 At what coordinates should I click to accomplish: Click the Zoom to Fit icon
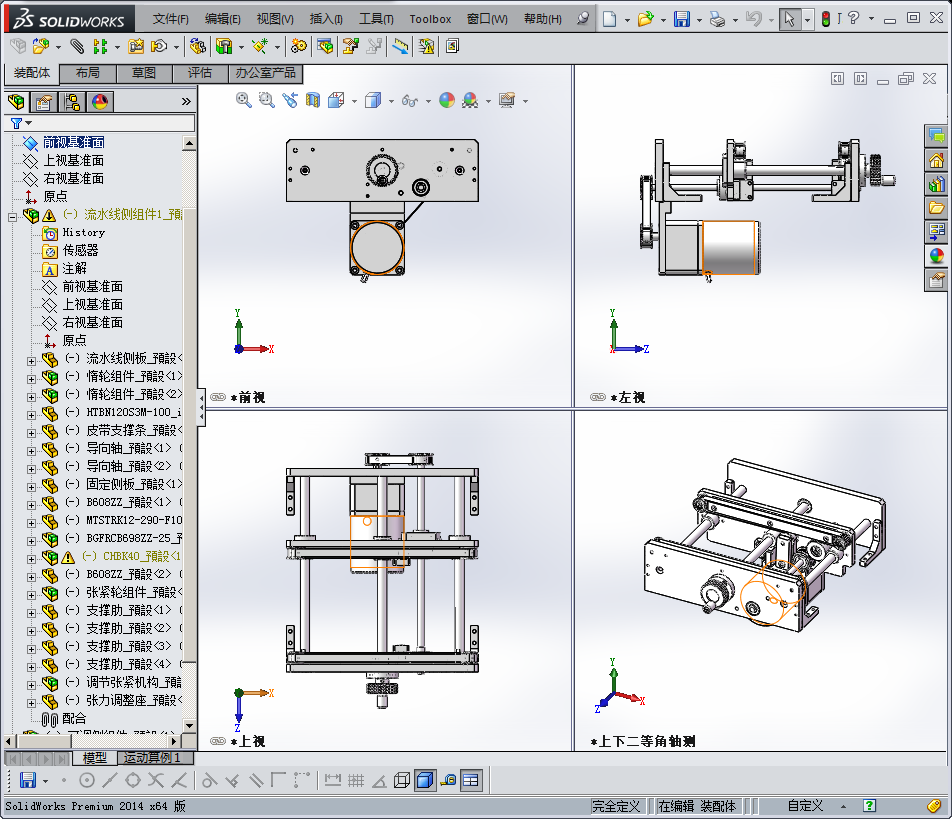coord(243,100)
